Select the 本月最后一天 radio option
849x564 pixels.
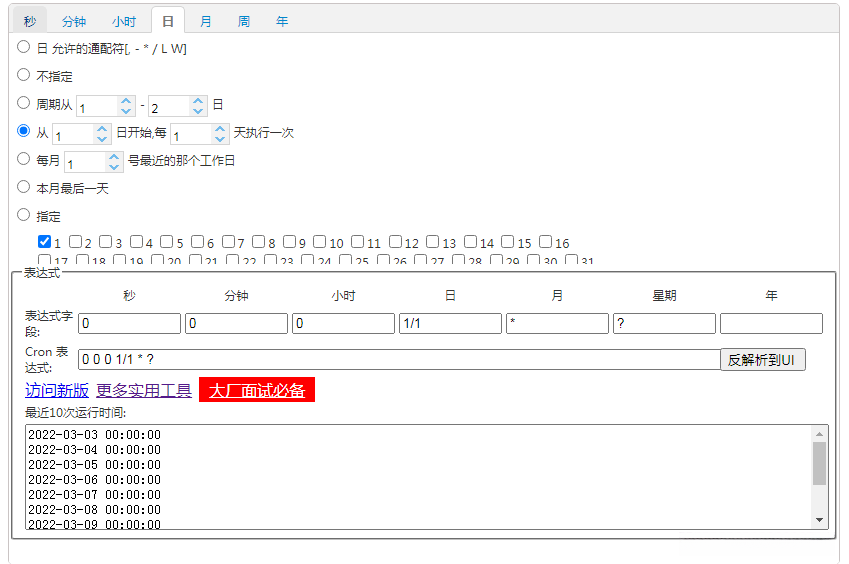tap(23, 187)
